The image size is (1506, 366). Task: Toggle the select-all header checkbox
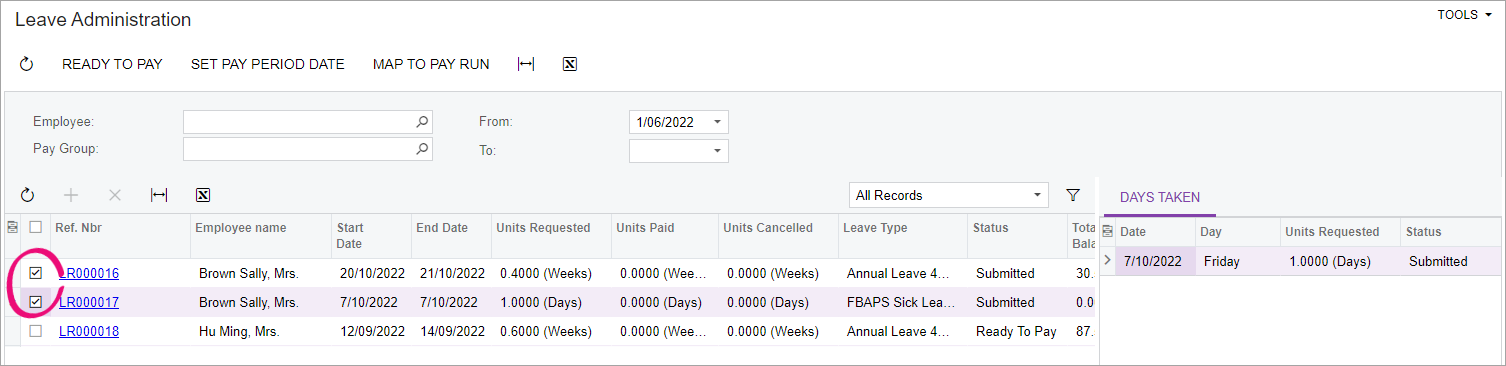click(x=36, y=228)
